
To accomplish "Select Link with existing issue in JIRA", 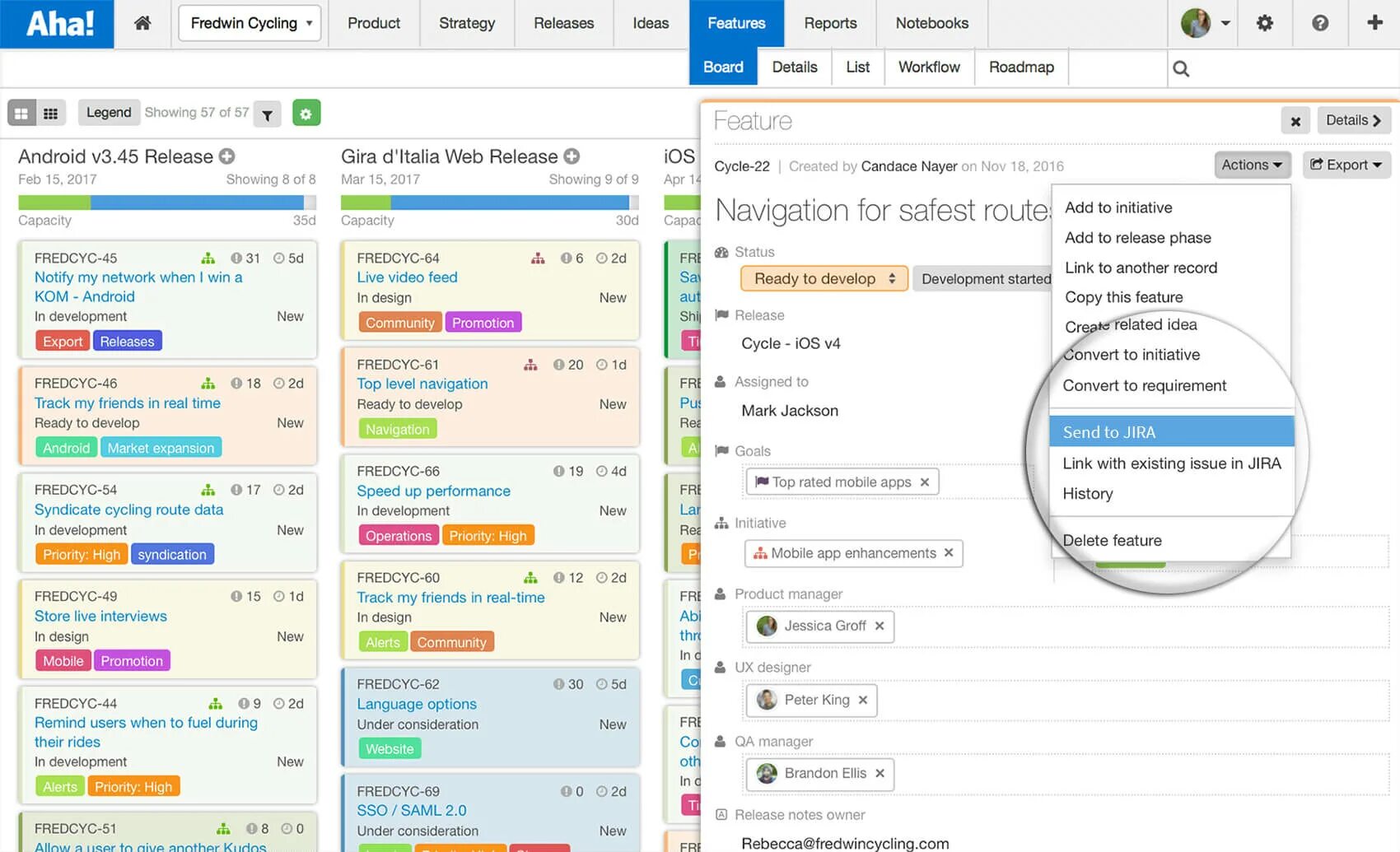I will pyautogui.click(x=1172, y=463).
